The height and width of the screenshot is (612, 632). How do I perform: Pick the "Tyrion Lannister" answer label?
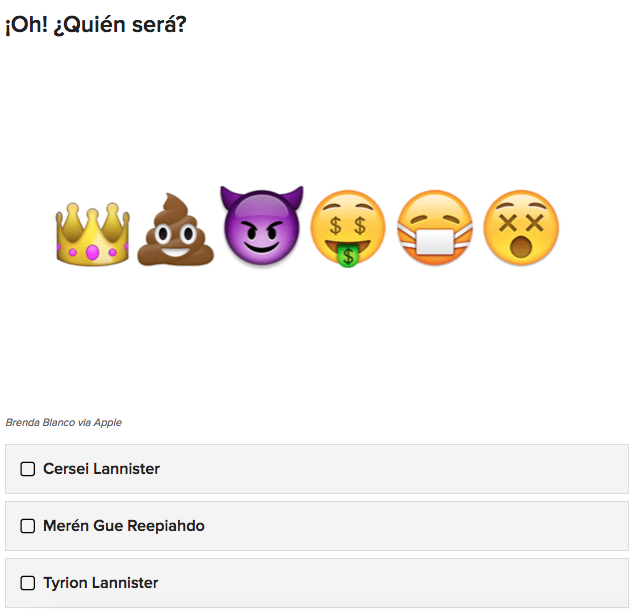point(100,583)
